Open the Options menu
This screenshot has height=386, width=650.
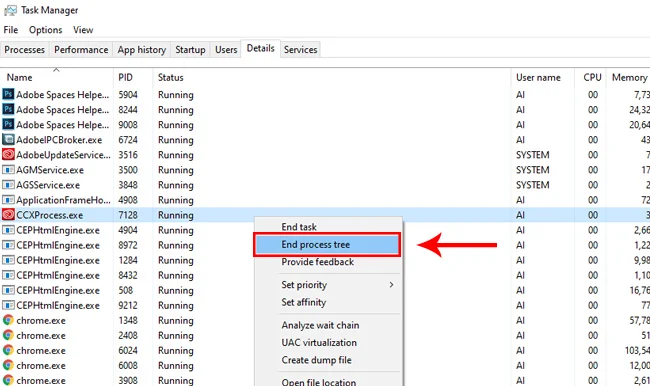tap(46, 30)
